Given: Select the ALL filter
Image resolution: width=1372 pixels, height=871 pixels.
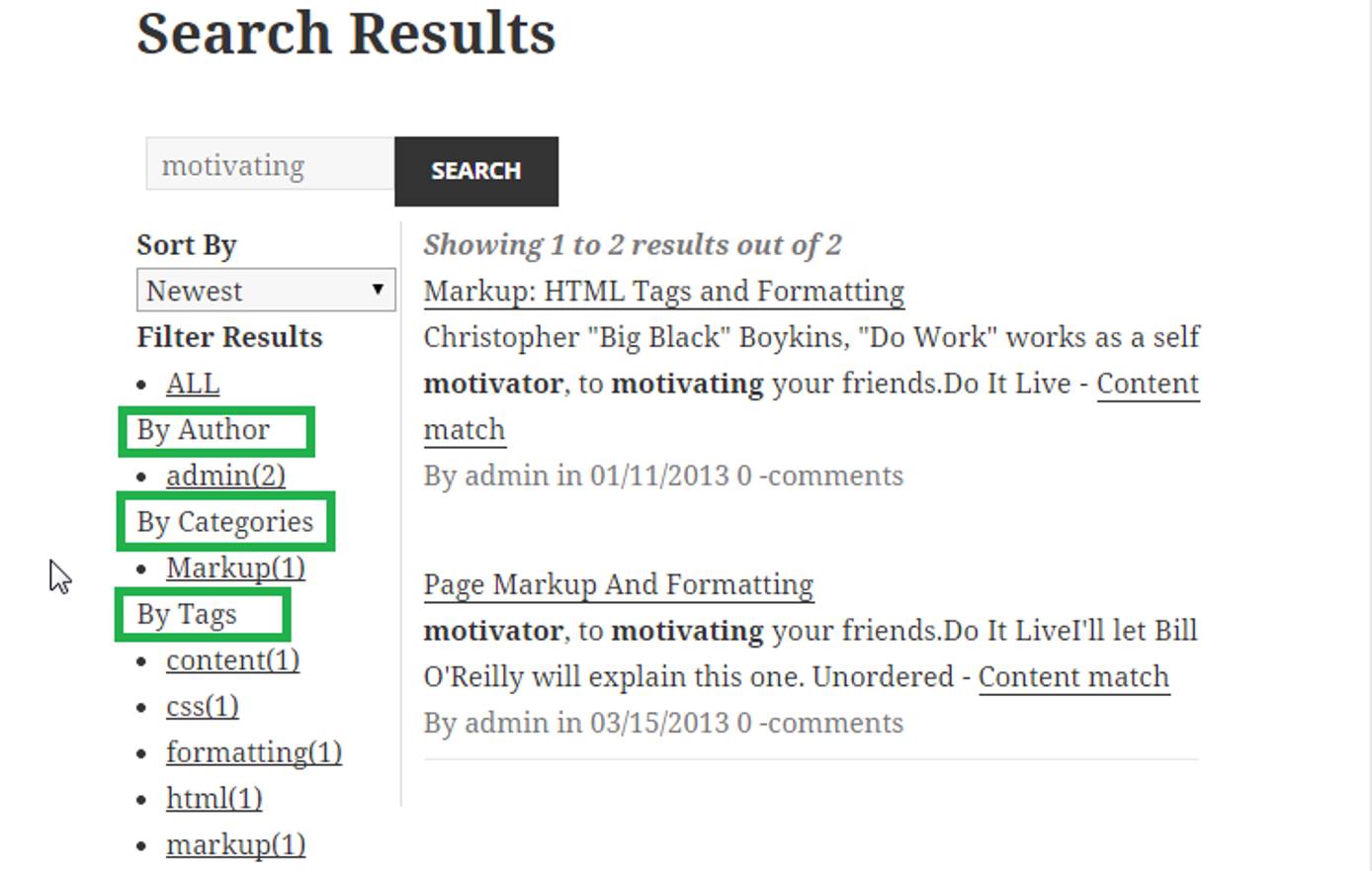Looking at the screenshot, I should [192, 383].
